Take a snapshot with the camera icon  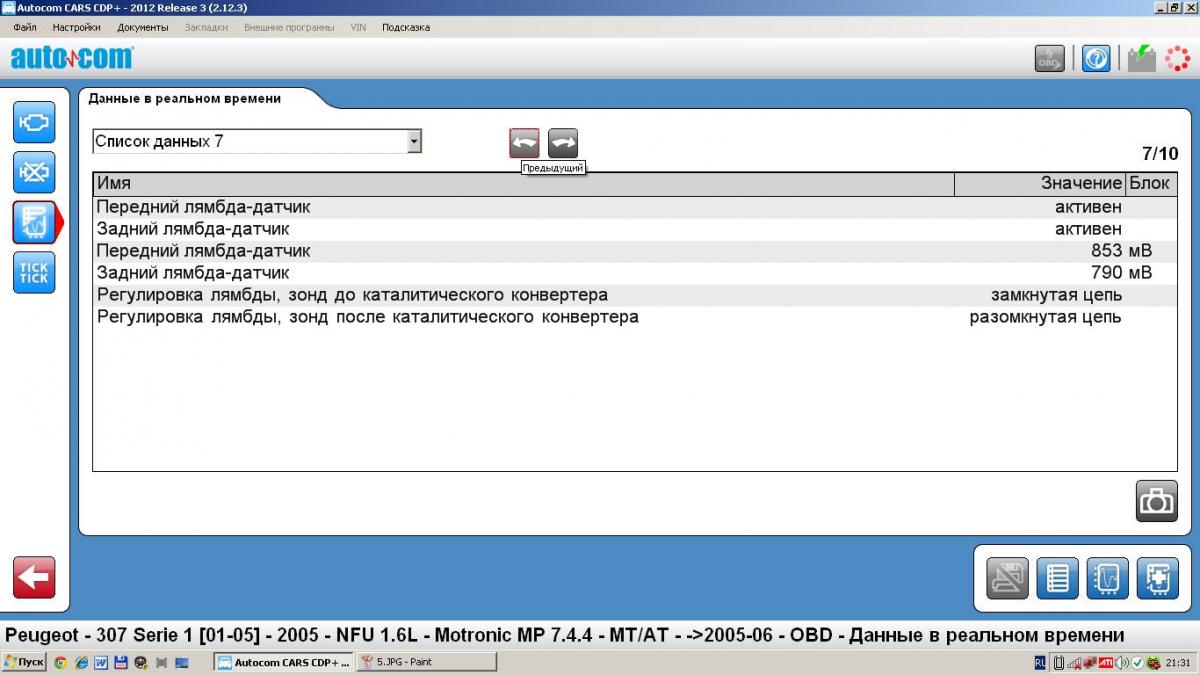pos(1156,501)
